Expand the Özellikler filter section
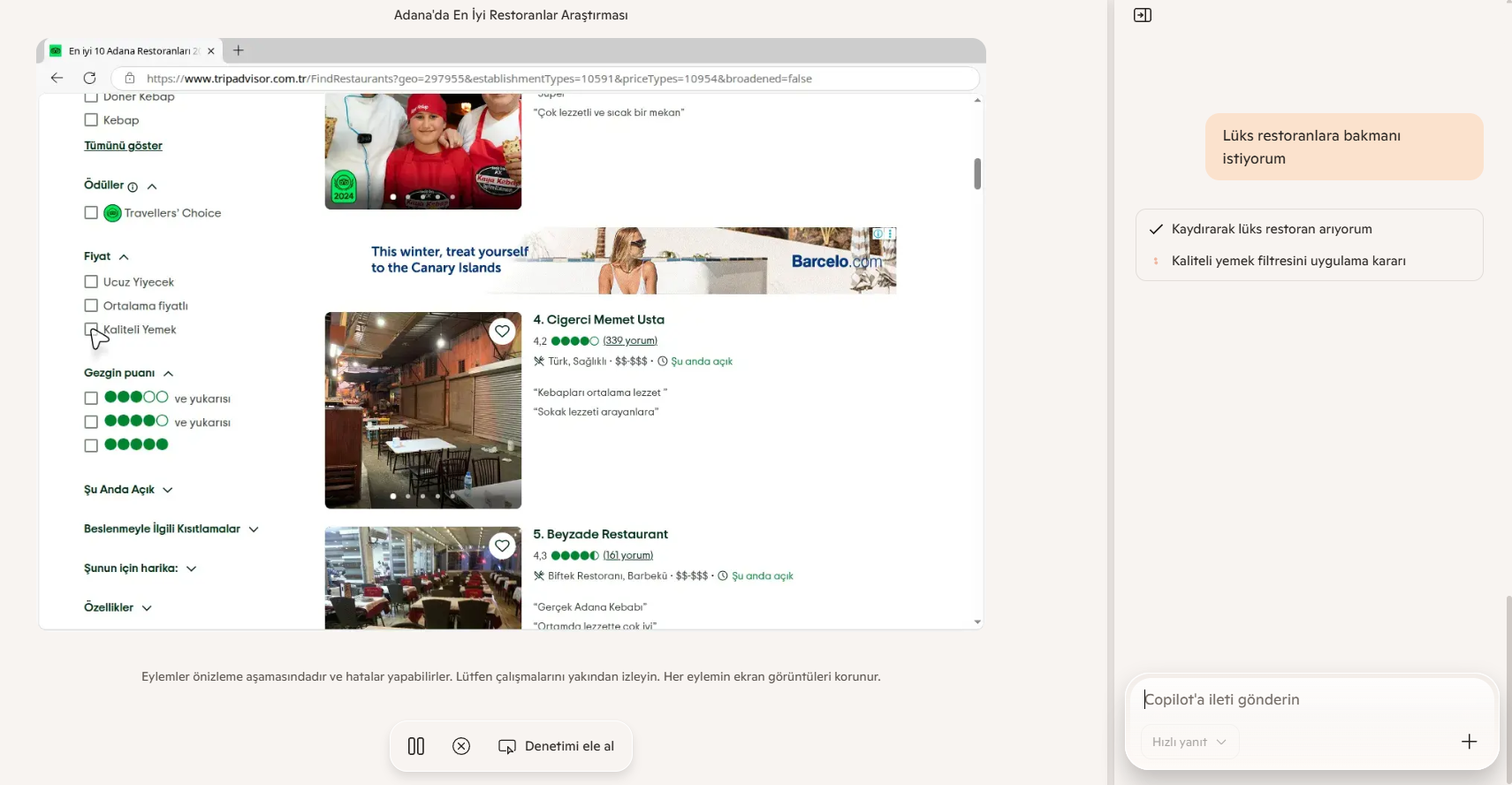 click(147, 608)
